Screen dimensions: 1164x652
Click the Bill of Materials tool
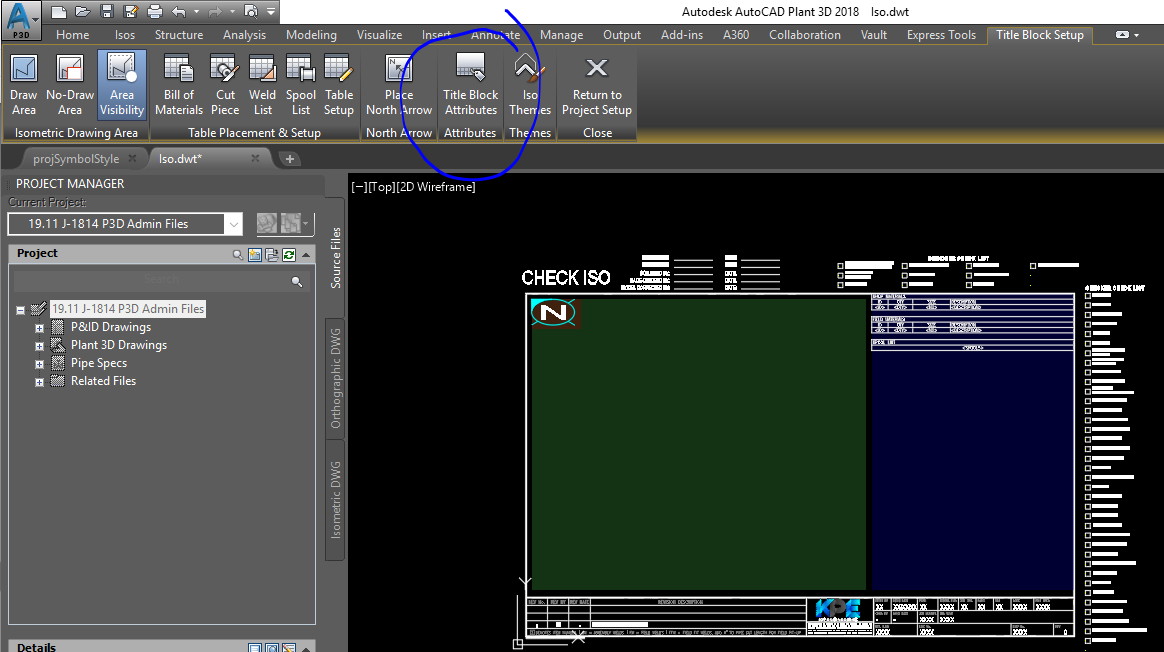pos(179,85)
